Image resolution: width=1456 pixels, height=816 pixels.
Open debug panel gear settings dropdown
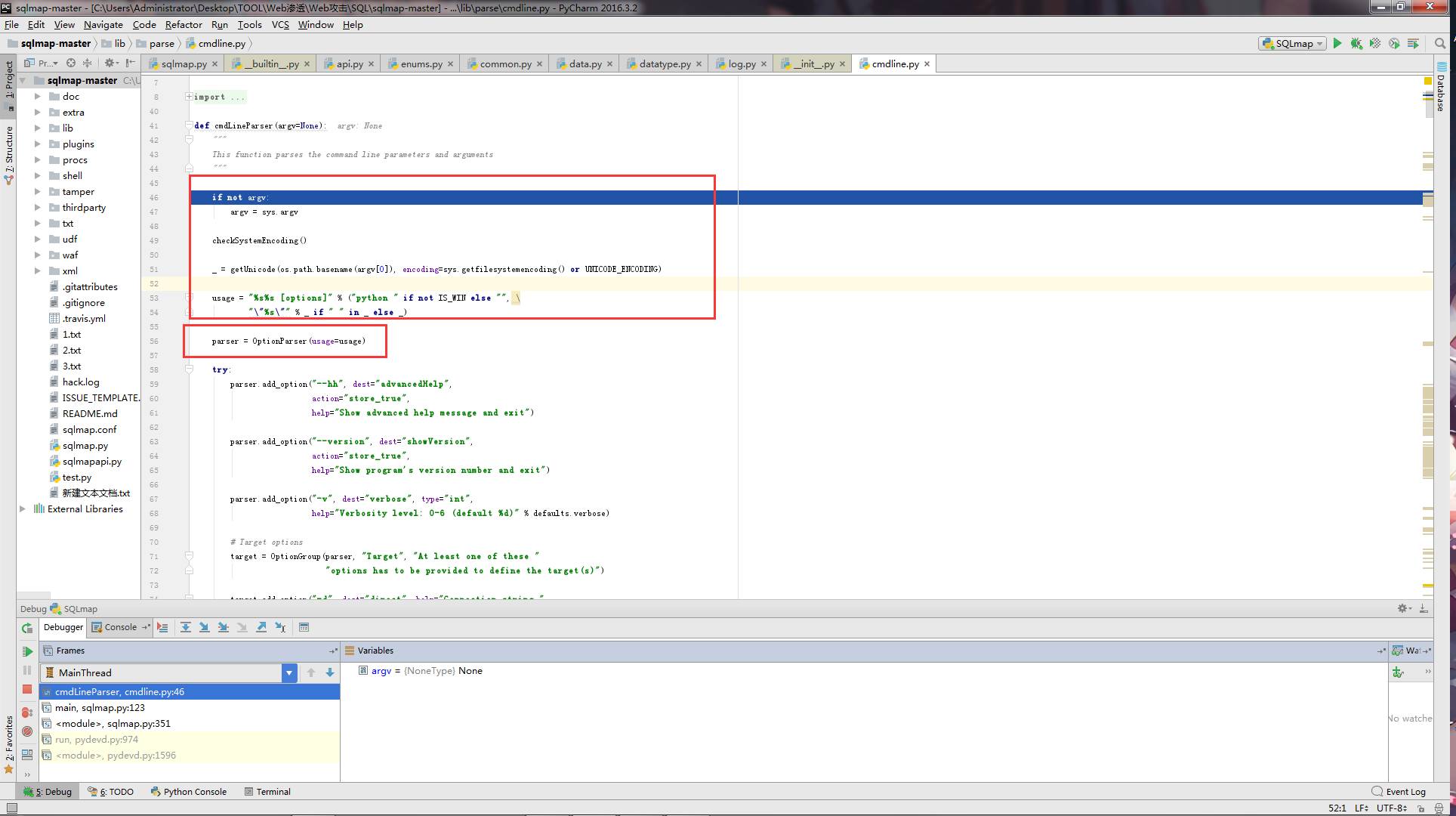click(x=1405, y=609)
